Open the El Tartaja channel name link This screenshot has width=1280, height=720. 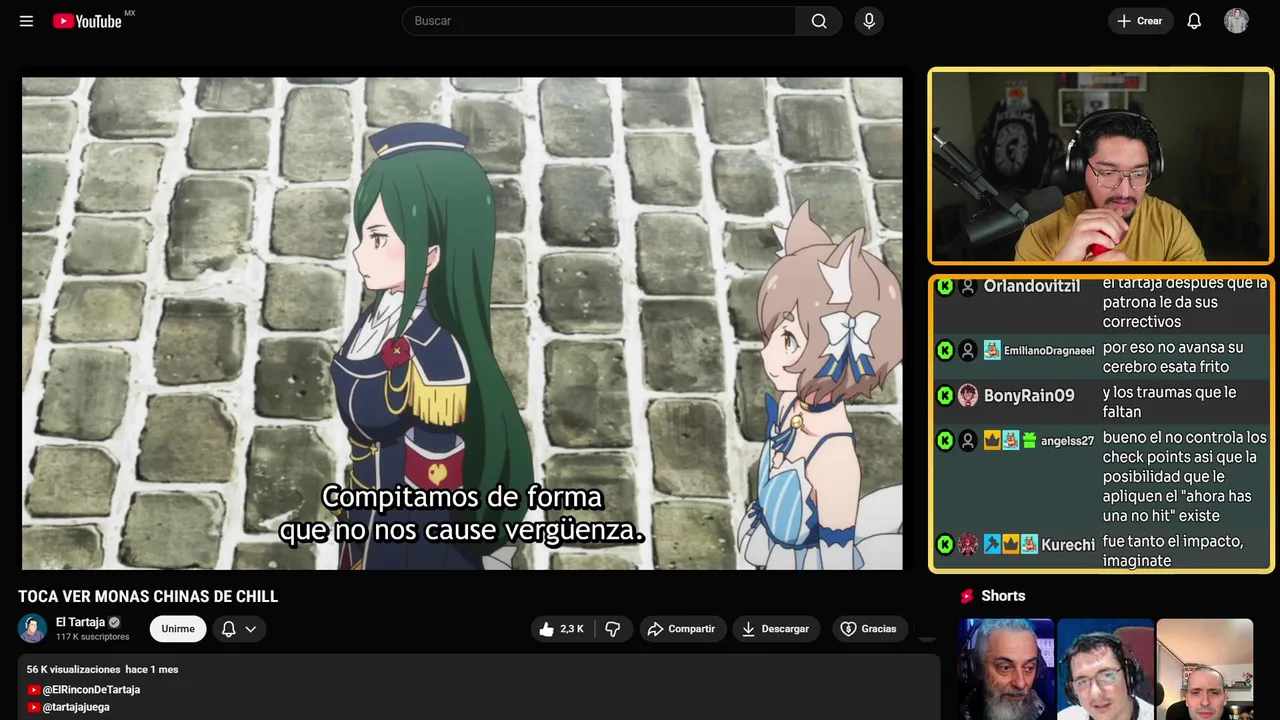80,622
